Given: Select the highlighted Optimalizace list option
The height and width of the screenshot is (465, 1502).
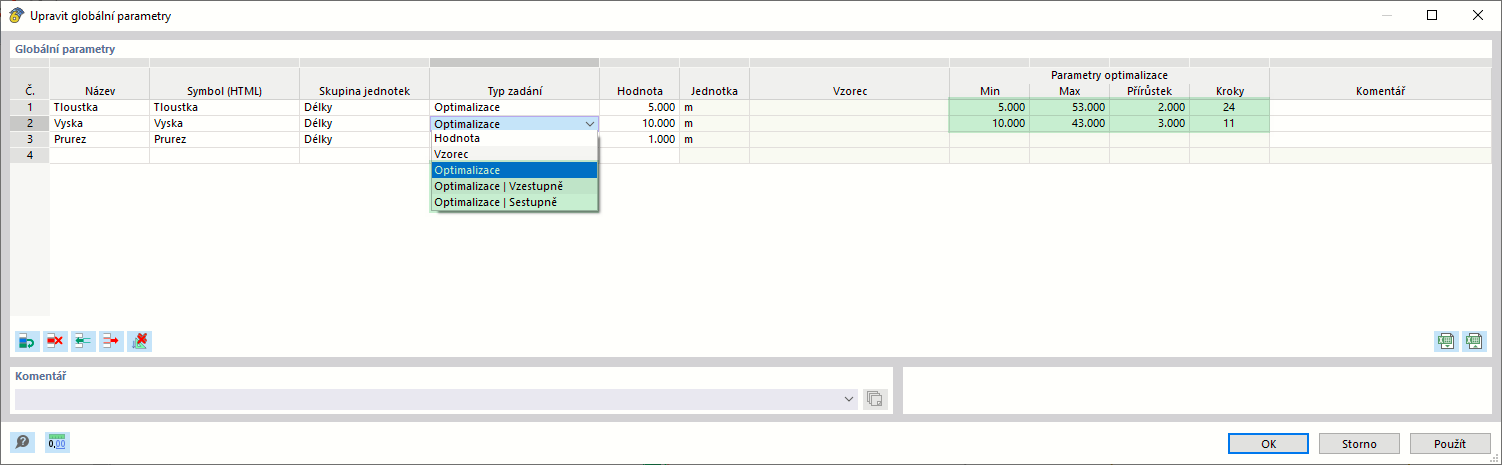Looking at the screenshot, I should (x=514, y=170).
